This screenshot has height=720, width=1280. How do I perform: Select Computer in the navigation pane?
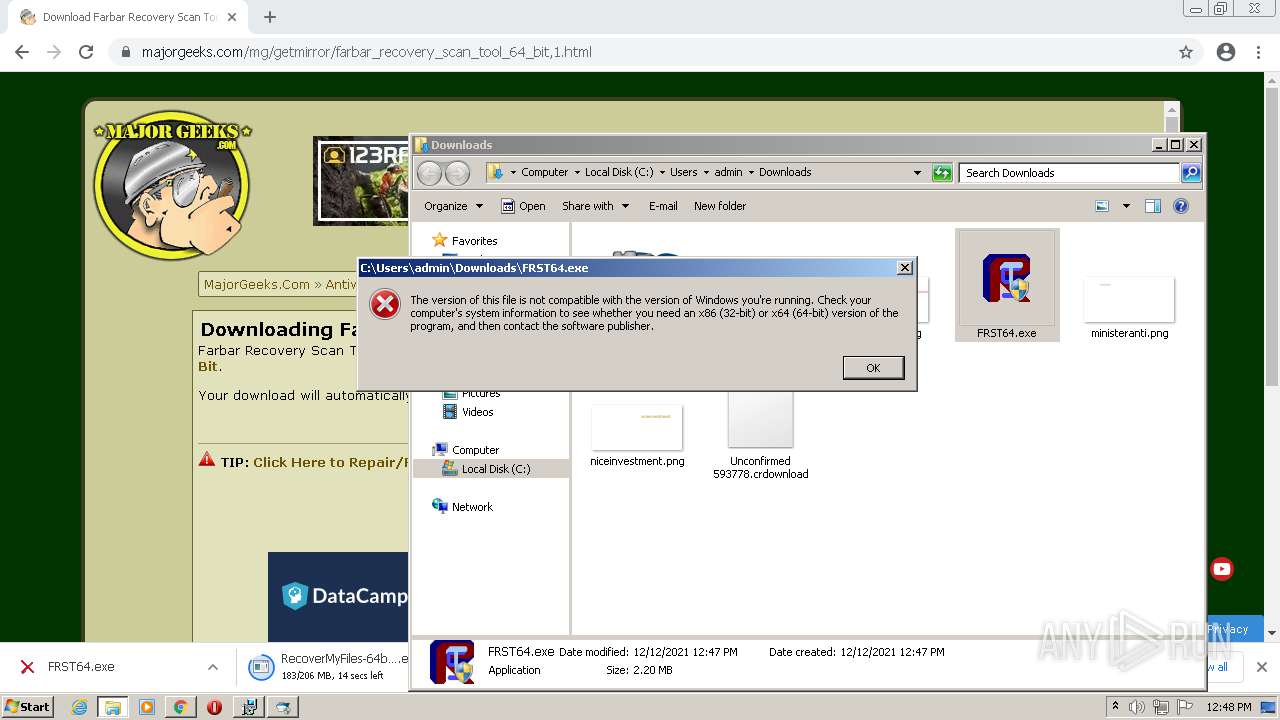[x=475, y=450]
